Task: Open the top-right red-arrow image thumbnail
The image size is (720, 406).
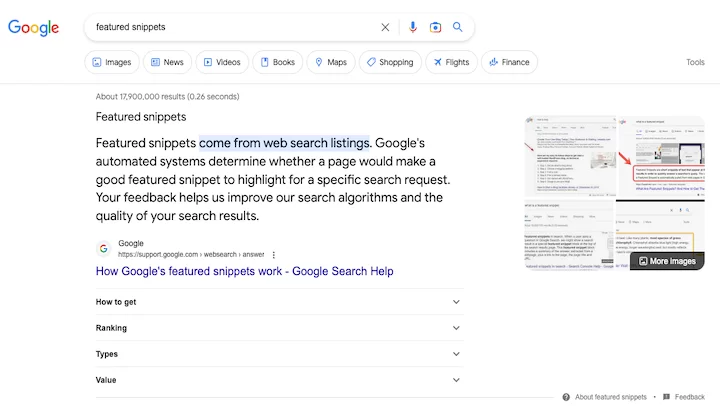Action: (x=661, y=156)
